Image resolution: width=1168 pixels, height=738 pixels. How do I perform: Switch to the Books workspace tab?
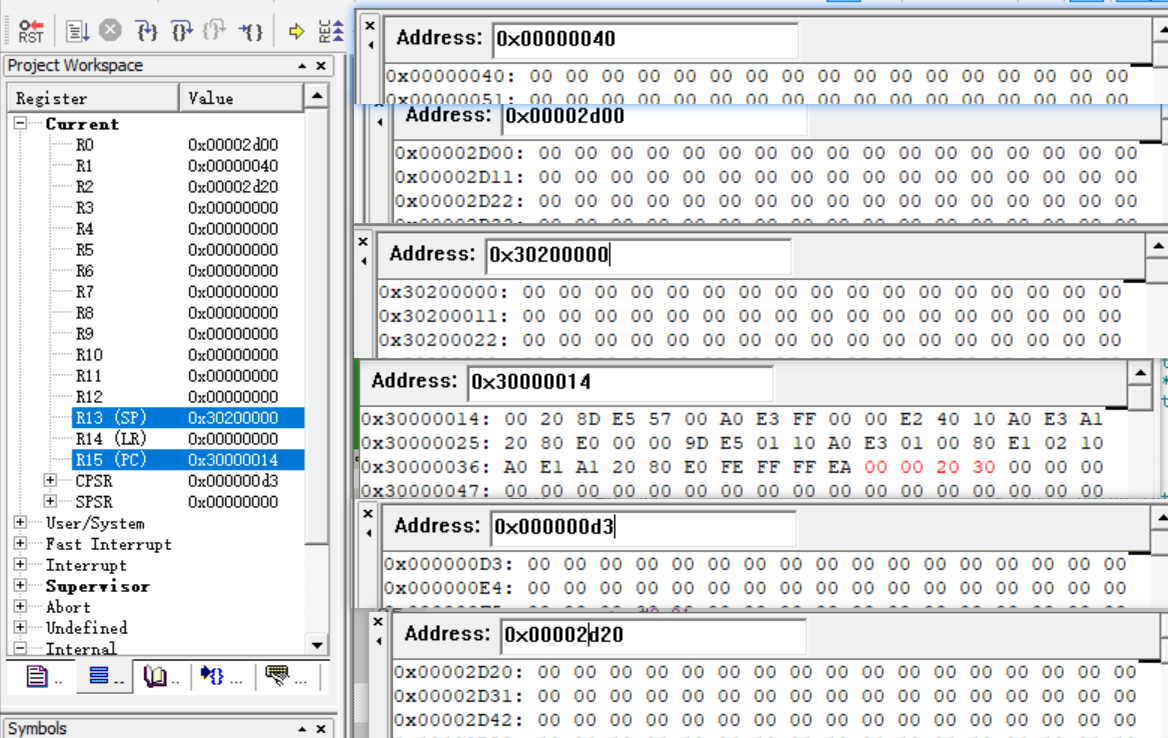click(161, 676)
